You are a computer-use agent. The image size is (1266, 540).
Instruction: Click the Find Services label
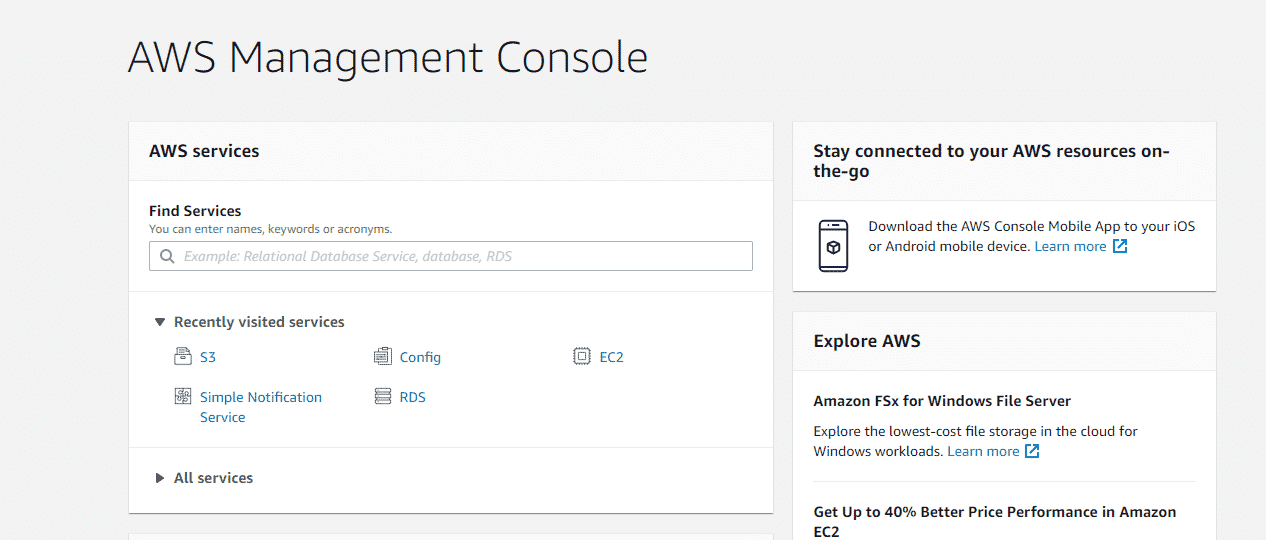pos(195,211)
